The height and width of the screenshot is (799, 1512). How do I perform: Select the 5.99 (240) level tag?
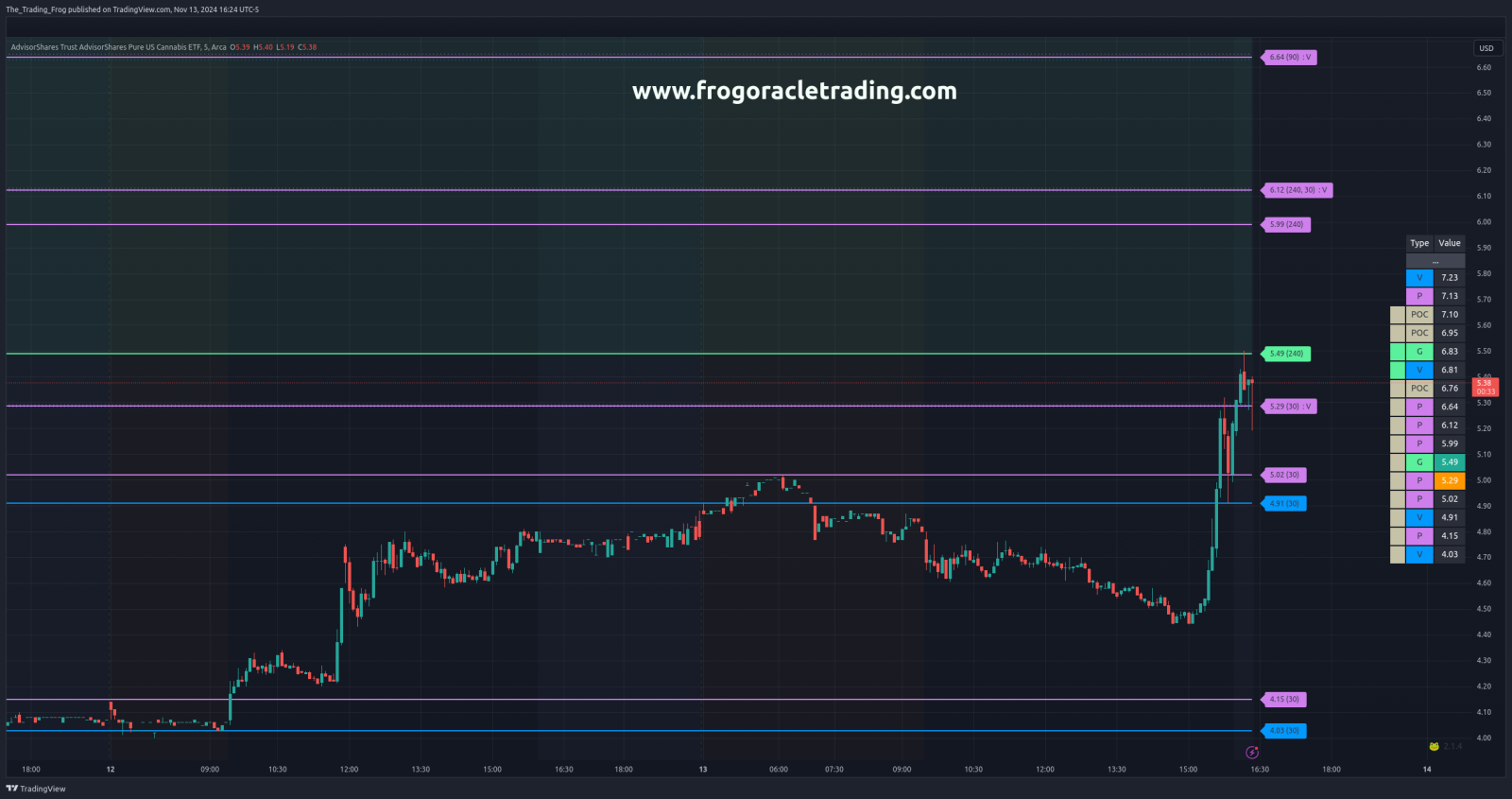coord(1286,224)
